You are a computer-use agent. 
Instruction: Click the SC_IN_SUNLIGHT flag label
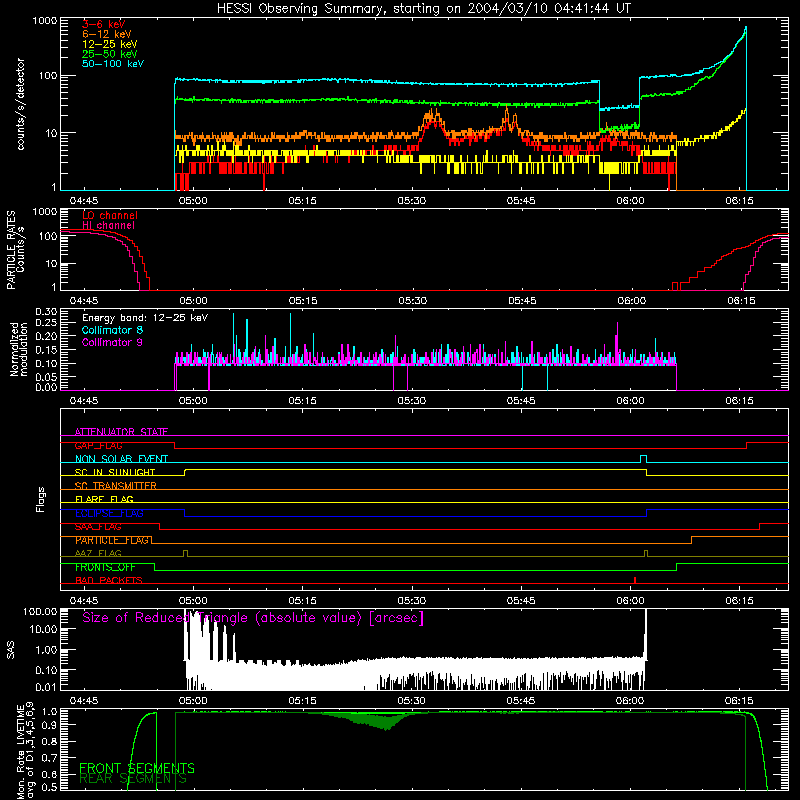(115, 472)
